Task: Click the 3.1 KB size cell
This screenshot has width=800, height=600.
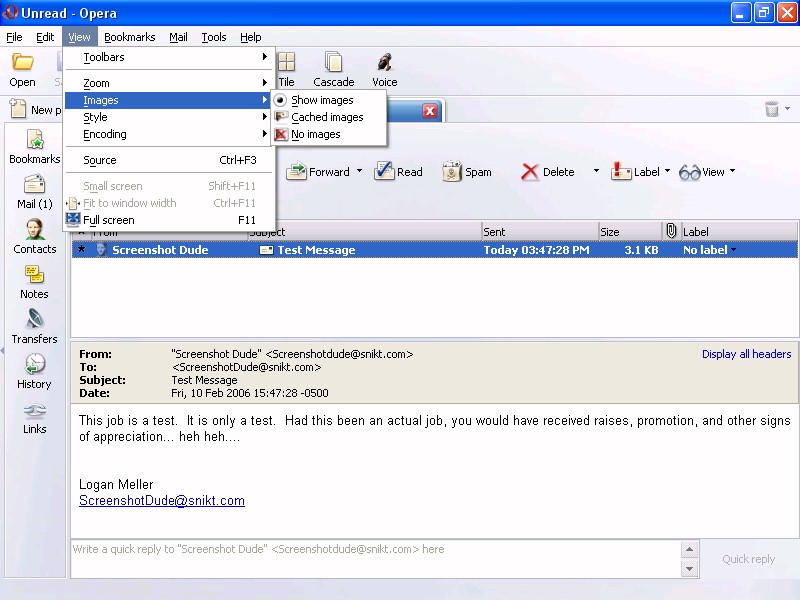Action: click(641, 250)
